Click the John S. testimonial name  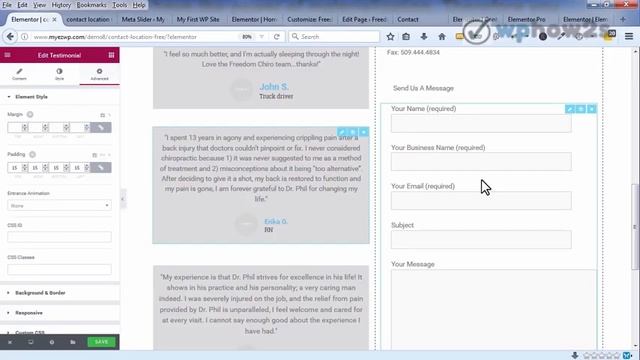[274, 87]
